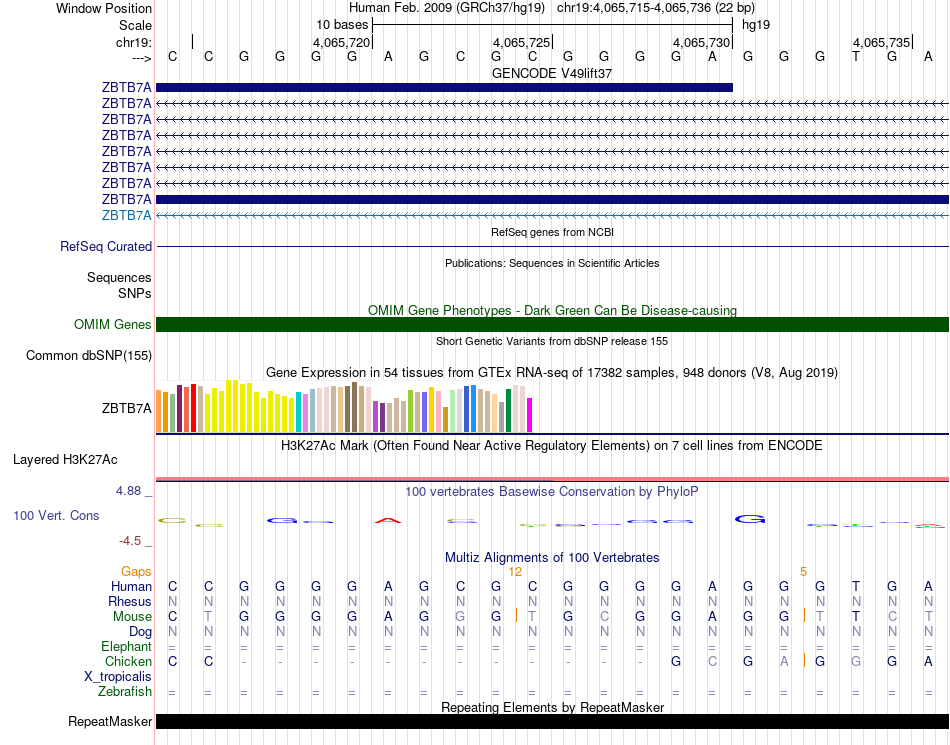
Task: Open the GENCODE V49lift37 track title
Action: pyautogui.click(x=551, y=73)
